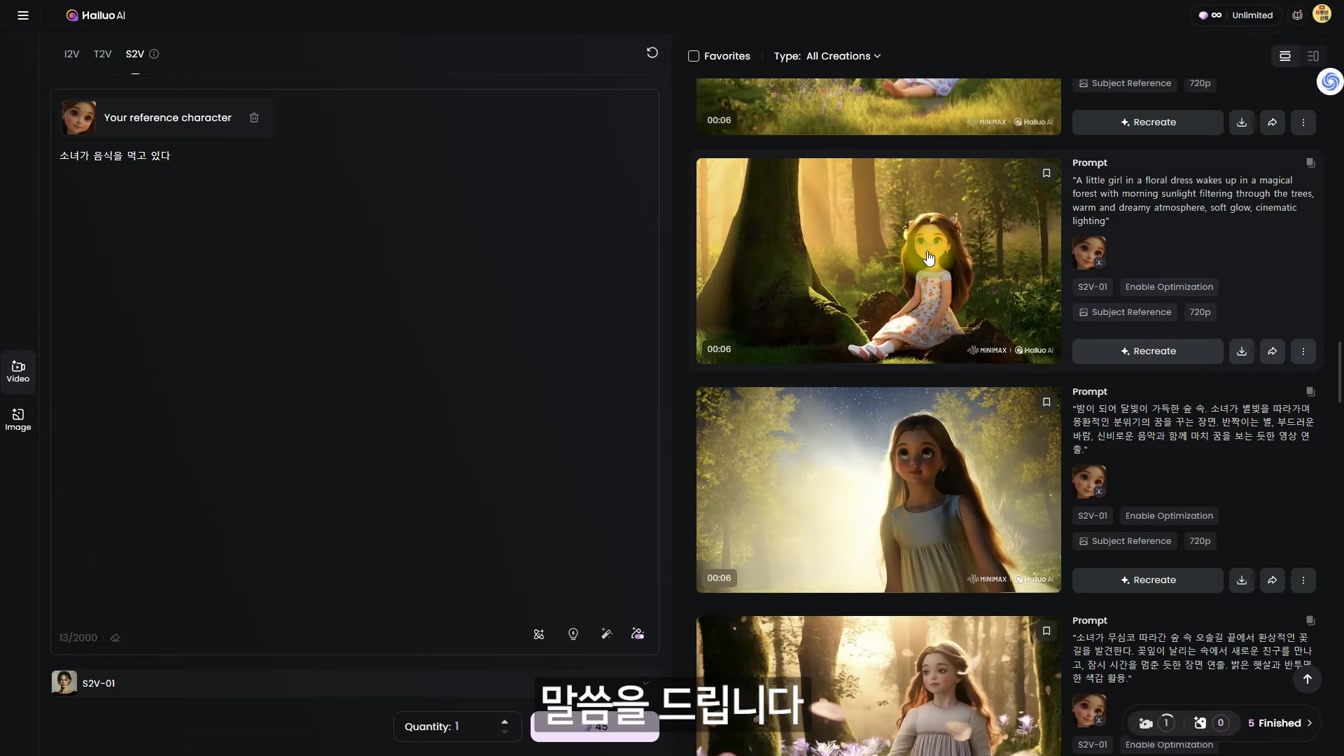Image resolution: width=1344 pixels, height=756 pixels.
Task: Open more options for floral dress video
Action: 1303,351
